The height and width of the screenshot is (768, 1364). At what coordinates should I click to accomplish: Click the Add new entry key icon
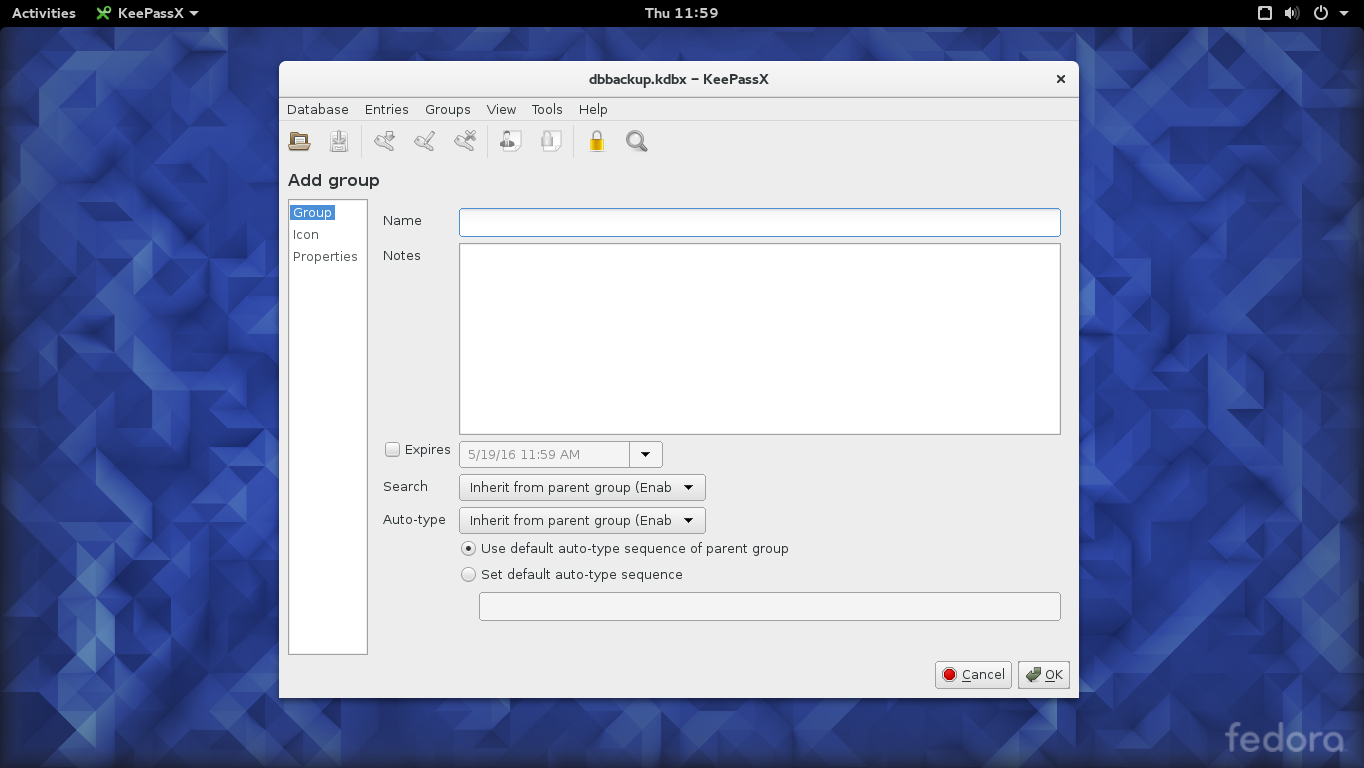(x=384, y=141)
